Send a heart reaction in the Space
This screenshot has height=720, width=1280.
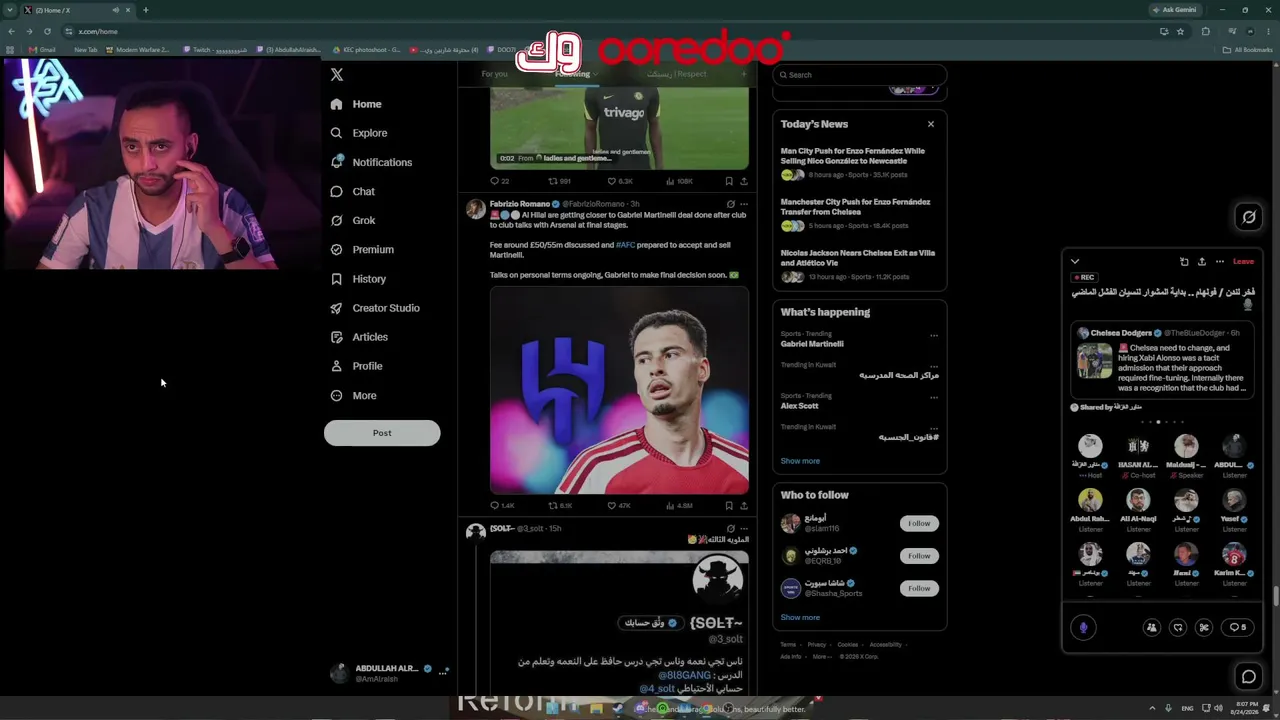[x=1178, y=627]
